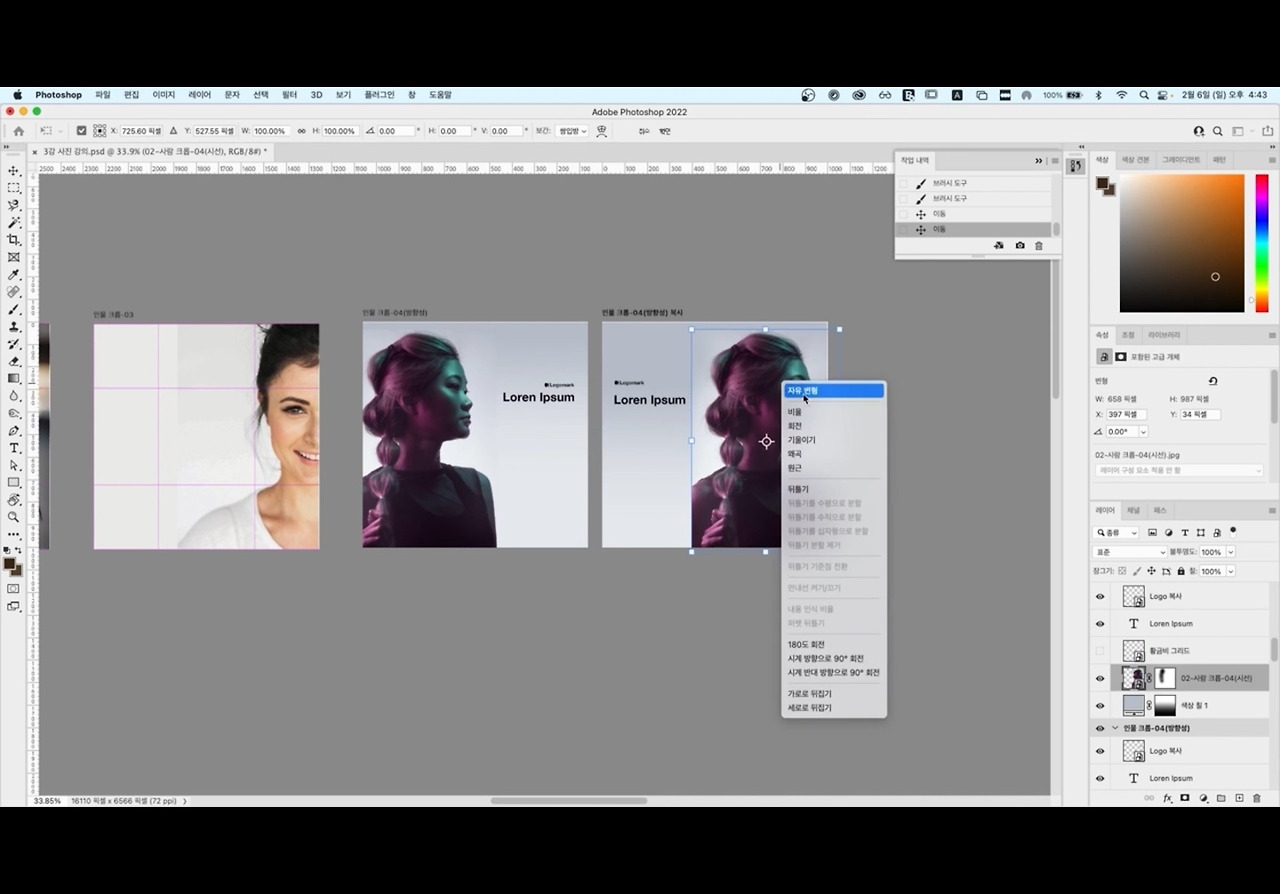
Task: Click the reset transform arrow in Properties
Action: tap(1213, 381)
